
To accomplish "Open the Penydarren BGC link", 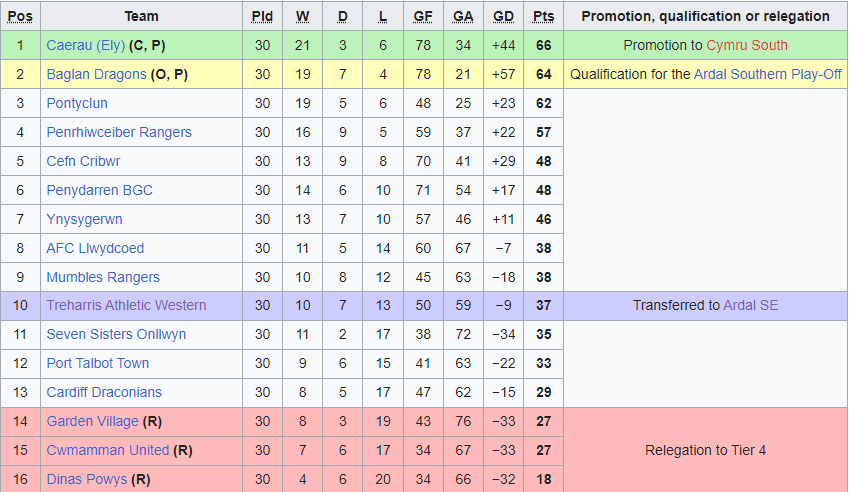I will [x=100, y=191].
